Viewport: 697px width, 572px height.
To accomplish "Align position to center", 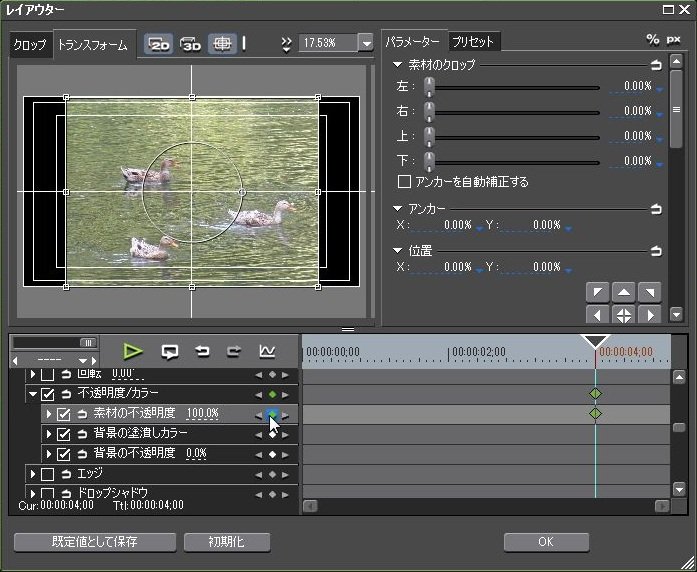I will coord(624,315).
